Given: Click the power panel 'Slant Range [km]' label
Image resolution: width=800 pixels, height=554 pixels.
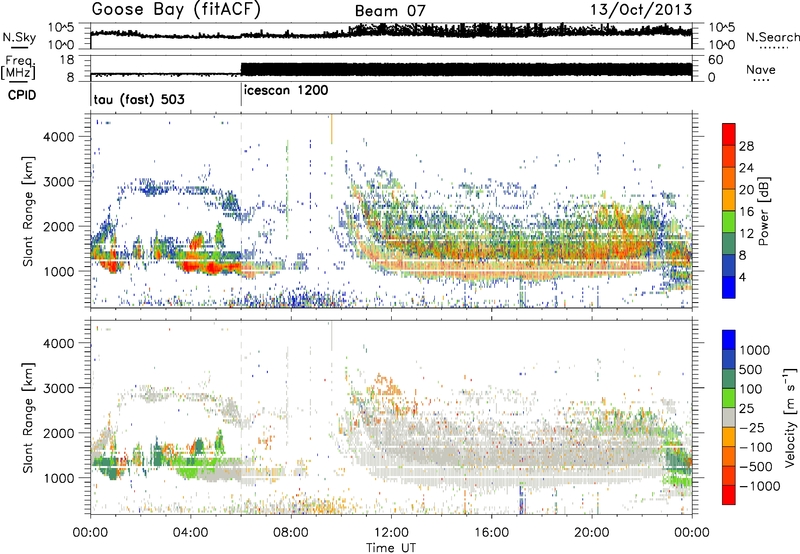Looking at the screenshot, I should click(x=28, y=211).
